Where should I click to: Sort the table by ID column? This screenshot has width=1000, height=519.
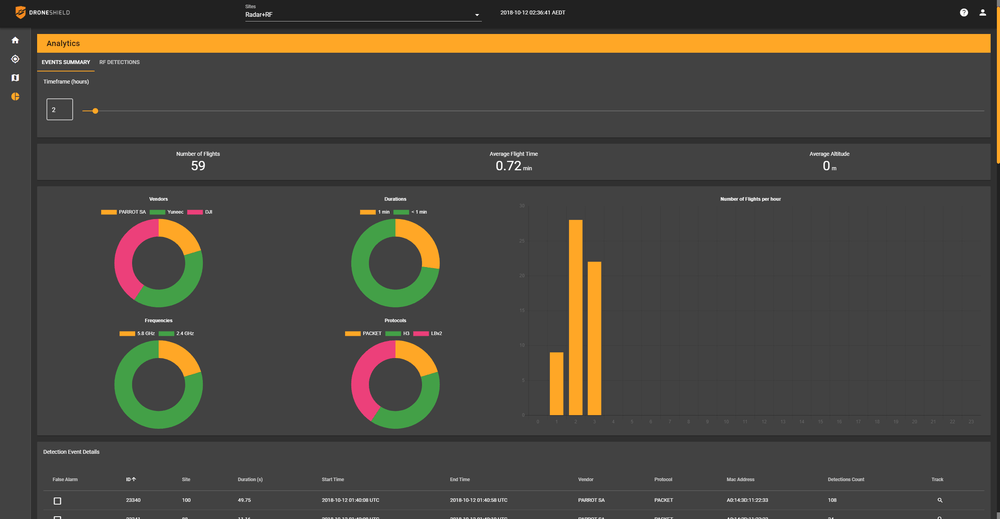[130, 480]
